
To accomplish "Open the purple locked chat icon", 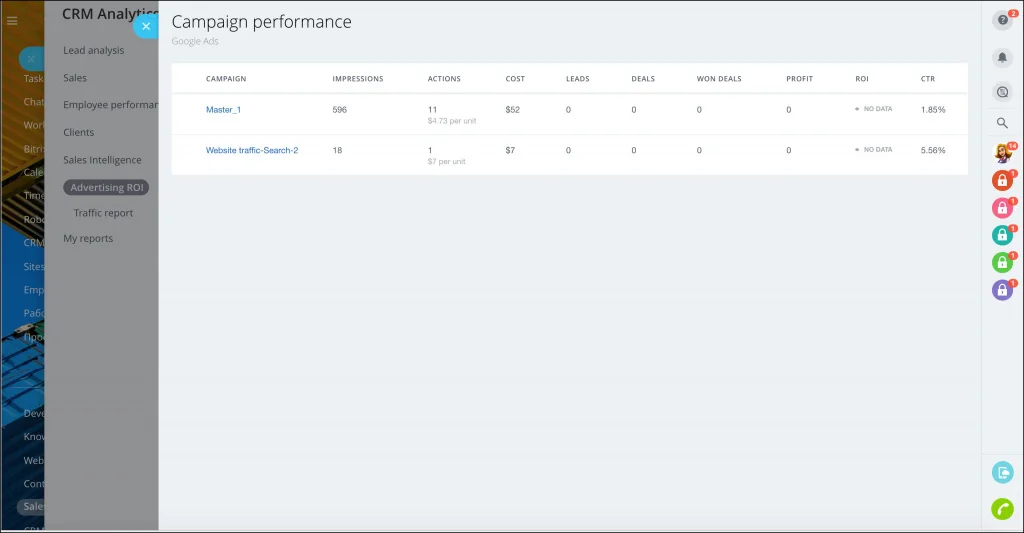I will pos(1002,289).
